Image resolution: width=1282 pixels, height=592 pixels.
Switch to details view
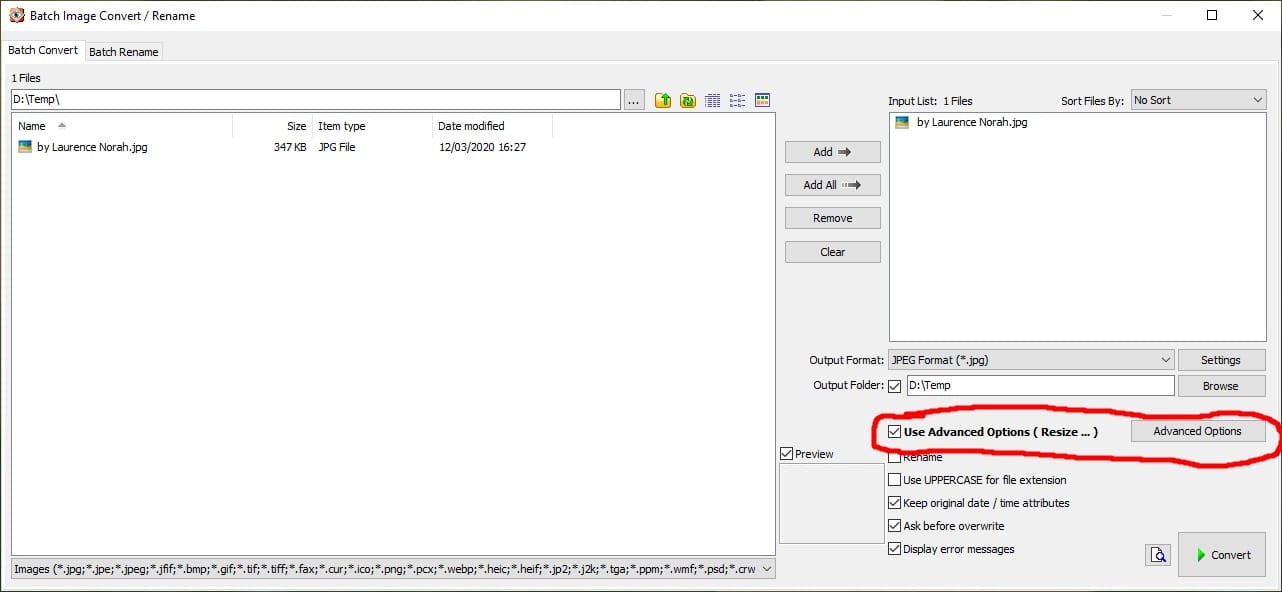(712, 99)
